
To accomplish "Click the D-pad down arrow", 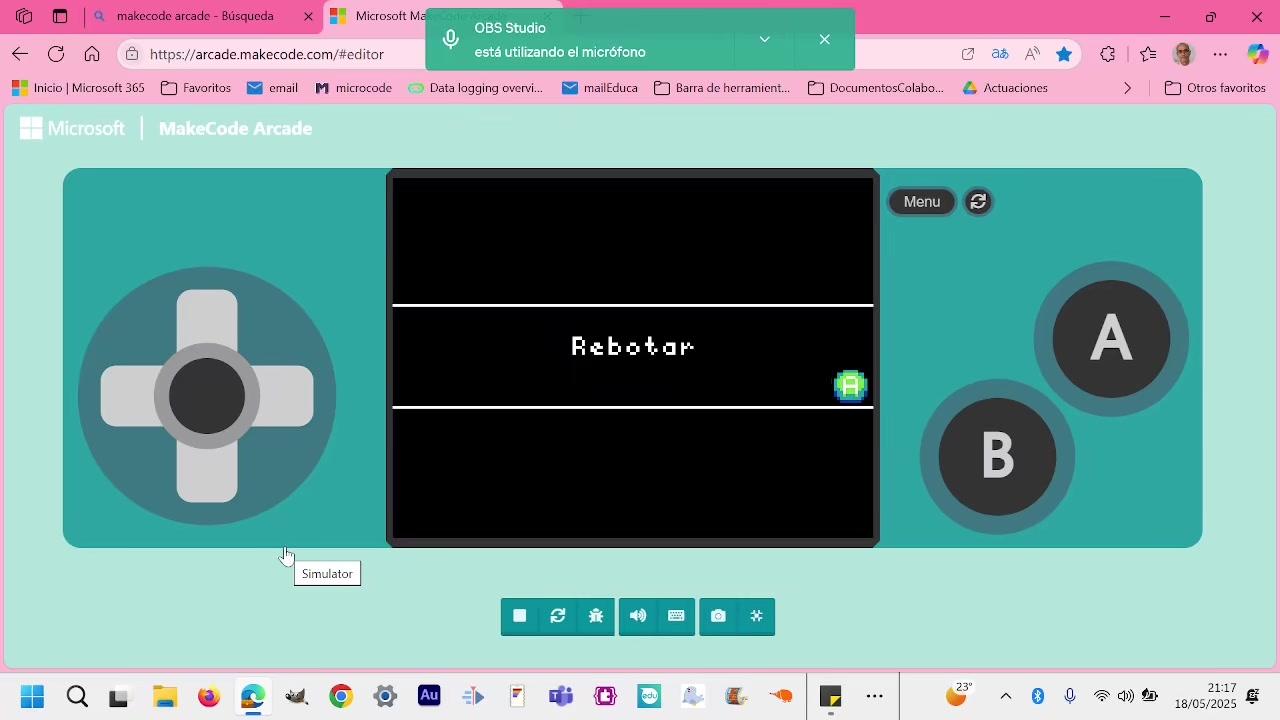I will coord(207,474).
